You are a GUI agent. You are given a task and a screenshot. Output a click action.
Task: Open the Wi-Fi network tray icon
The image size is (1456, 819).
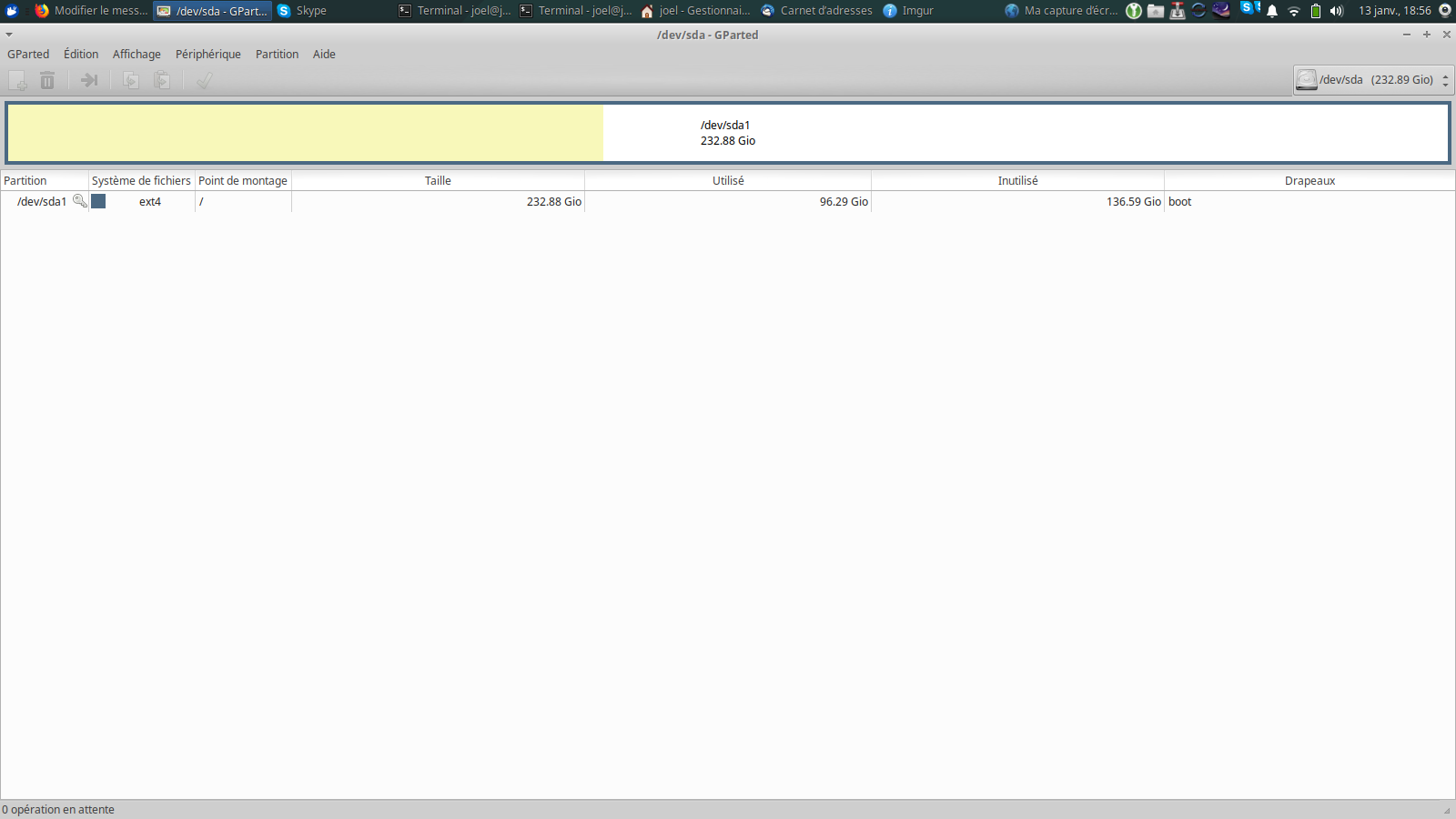pos(1294,11)
